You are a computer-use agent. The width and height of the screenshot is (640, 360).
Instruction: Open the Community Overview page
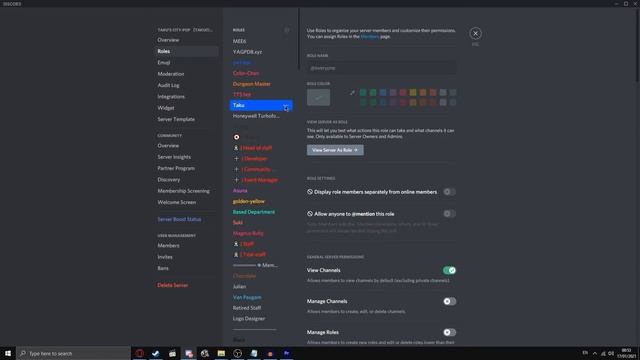coord(168,146)
